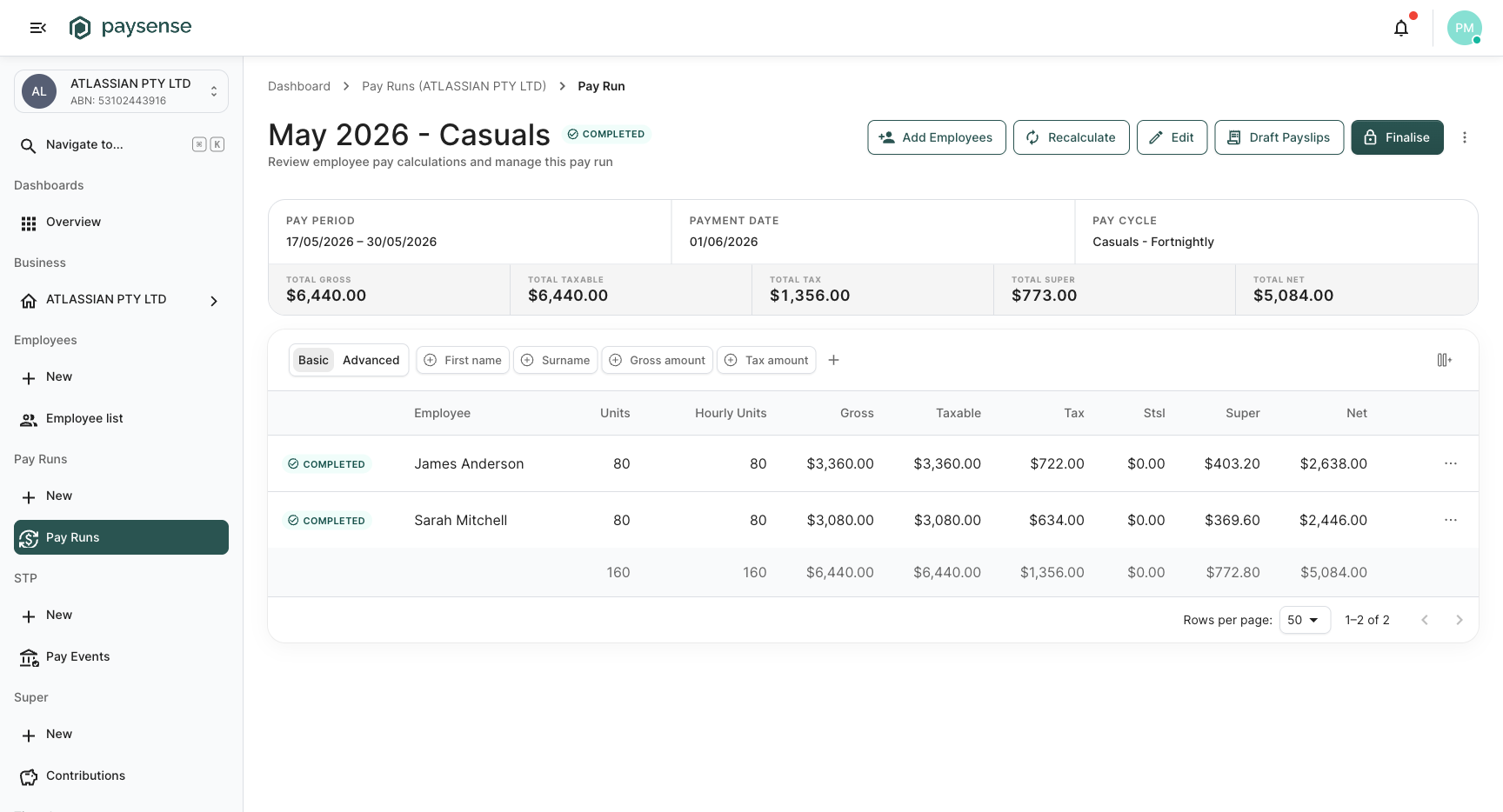
Task: Click plus icon to add more filters
Action: tap(833, 360)
